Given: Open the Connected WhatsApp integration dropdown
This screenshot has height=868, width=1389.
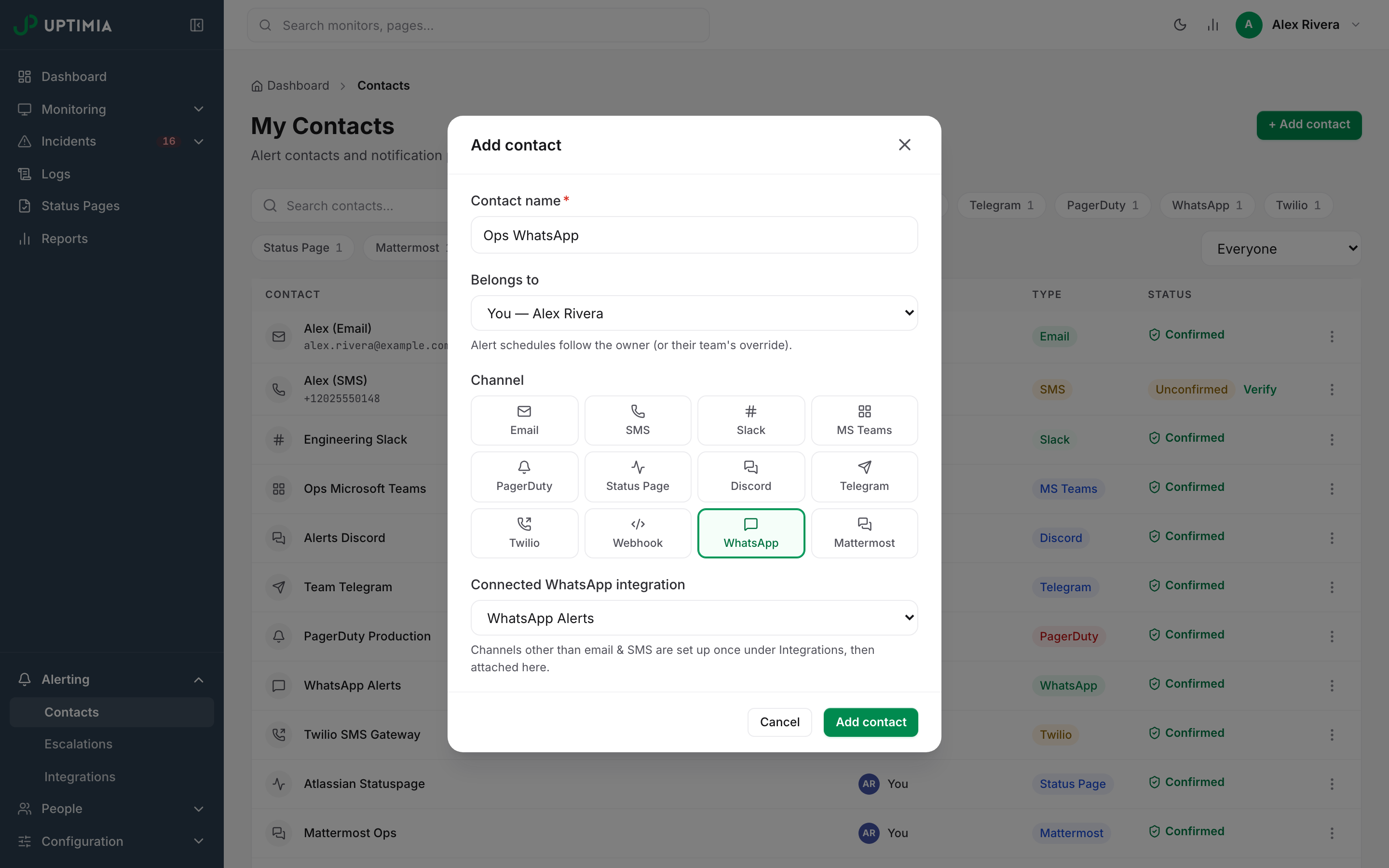Looking at the screenshot, I should pyautogui.click(x=694, y=618).
